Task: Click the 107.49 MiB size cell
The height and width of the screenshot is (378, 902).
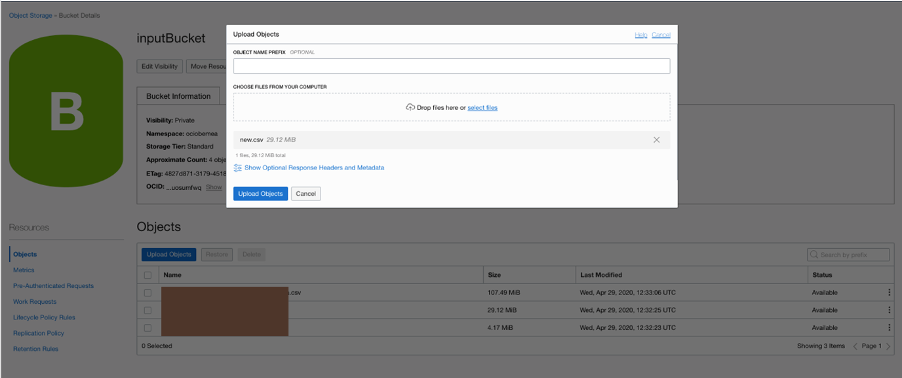Action: [x=504, y=293]
